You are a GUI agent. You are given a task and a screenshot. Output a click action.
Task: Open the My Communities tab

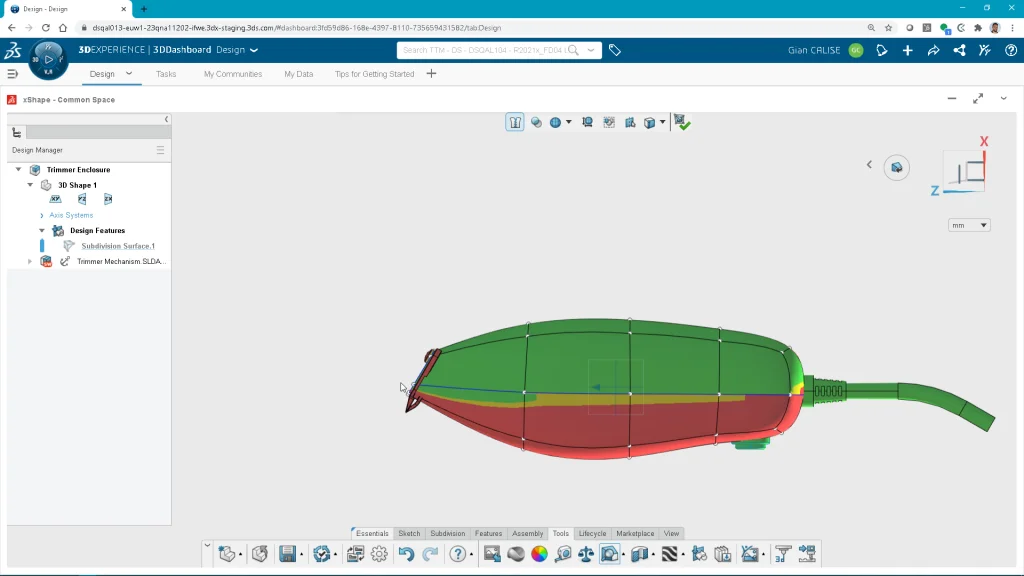[232, 74]
